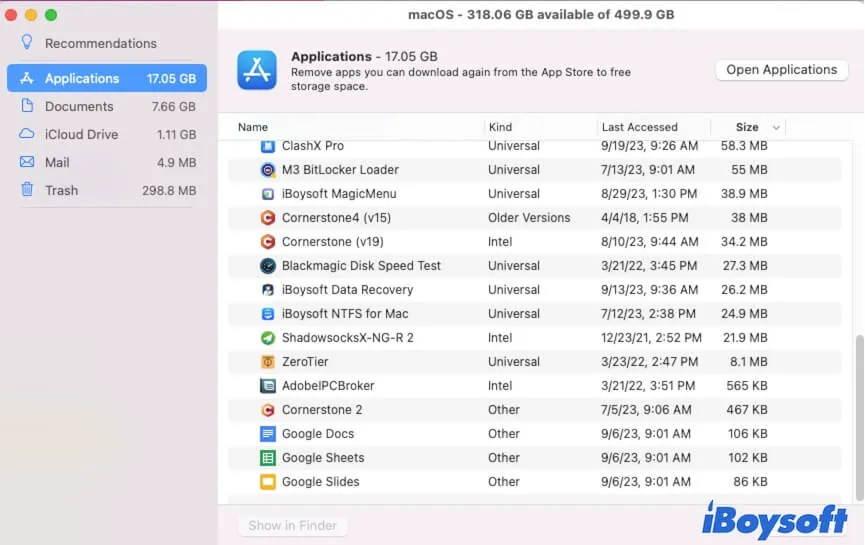Minimize the window with yellow button
Screen dimensions: 865x545
pos(31,15)
